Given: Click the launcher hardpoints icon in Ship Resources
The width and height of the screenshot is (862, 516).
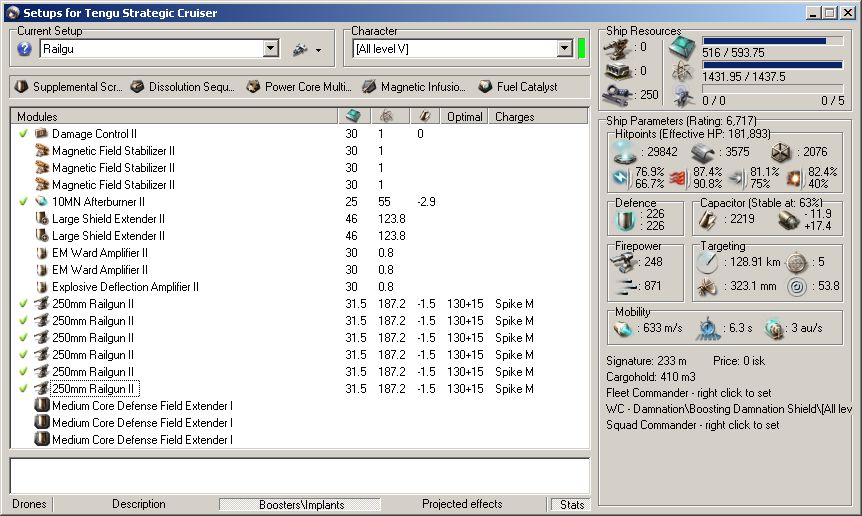Looking at the screenshot, I should (617, 71).
